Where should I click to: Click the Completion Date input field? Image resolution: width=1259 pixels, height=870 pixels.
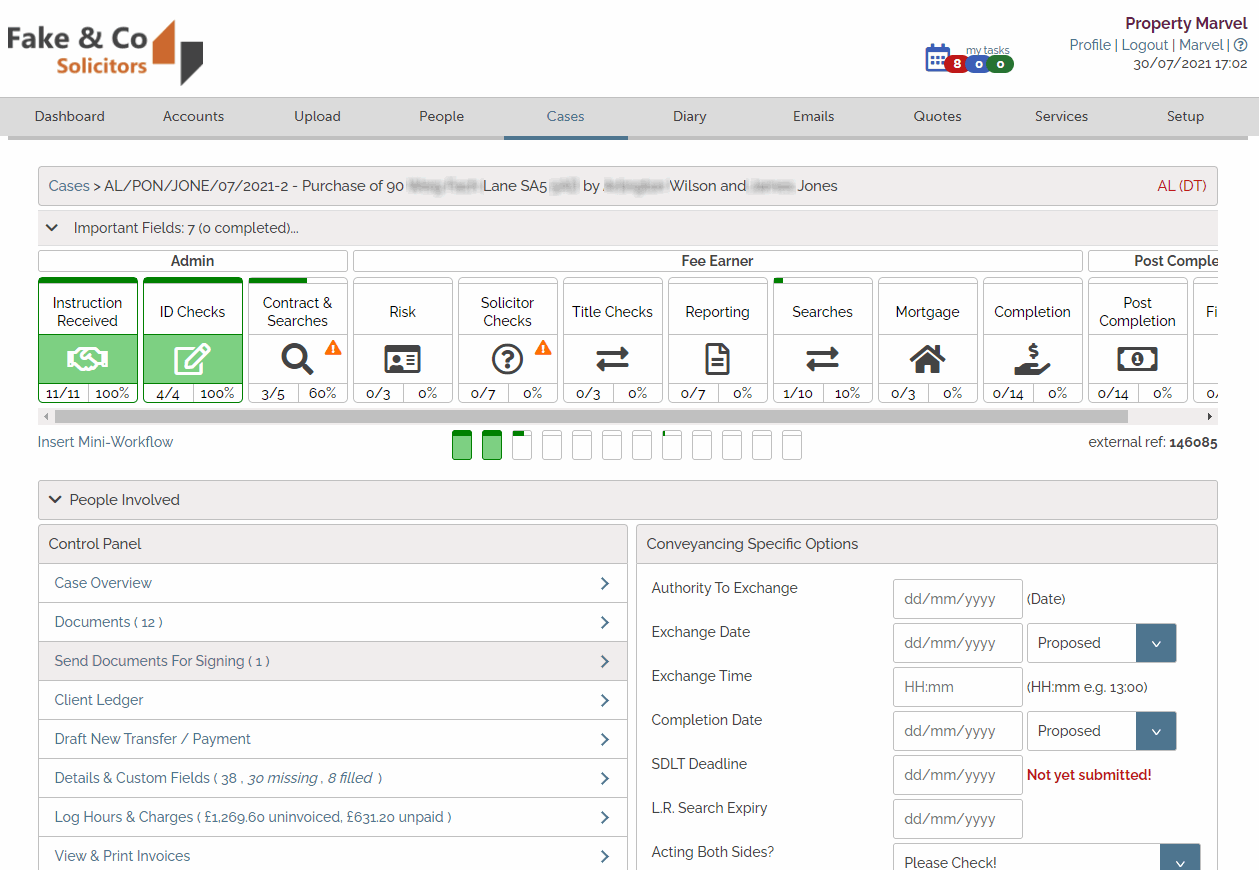click(x=956, y=731)
